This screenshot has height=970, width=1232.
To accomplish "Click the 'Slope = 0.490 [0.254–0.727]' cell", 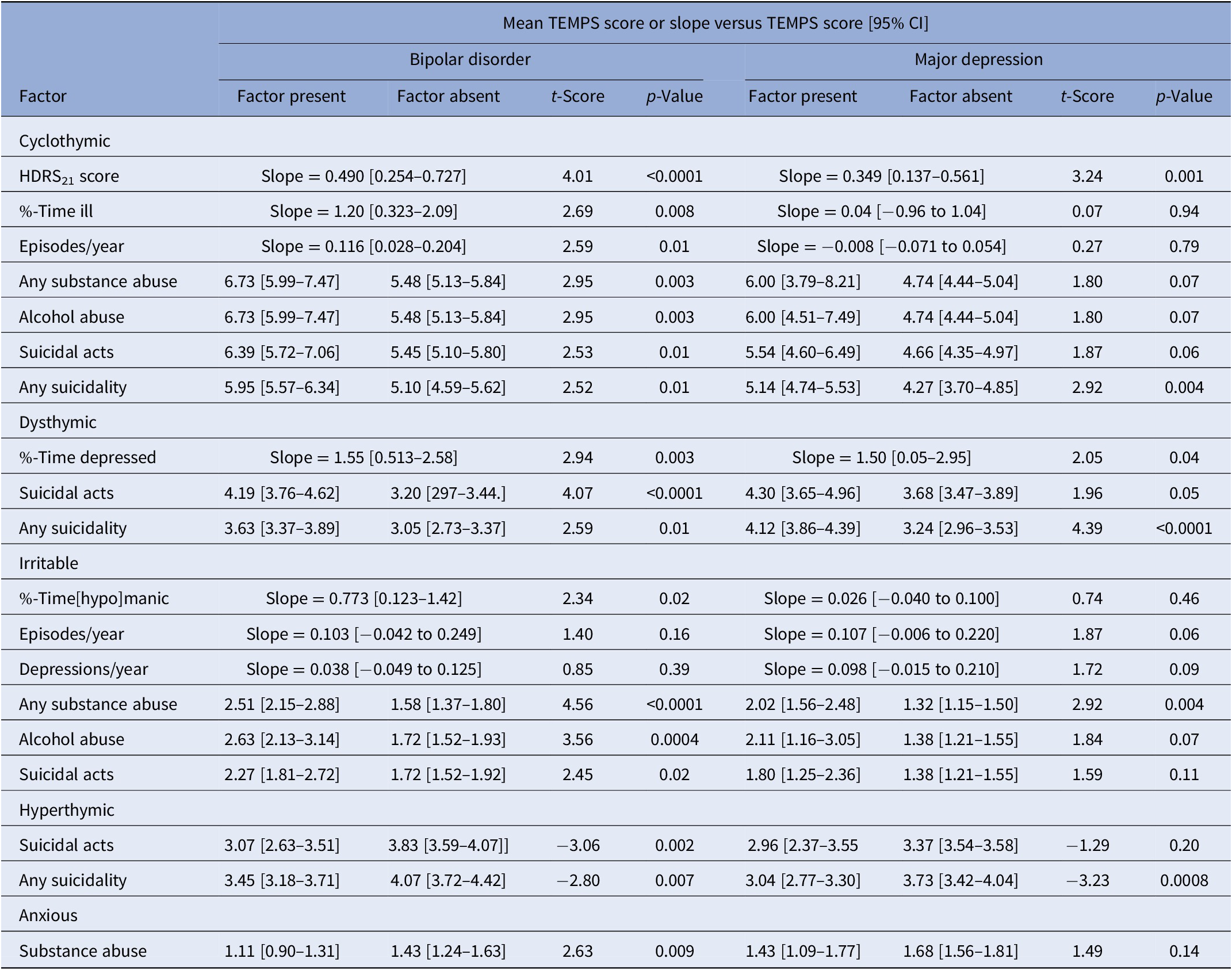I will 364,176.
